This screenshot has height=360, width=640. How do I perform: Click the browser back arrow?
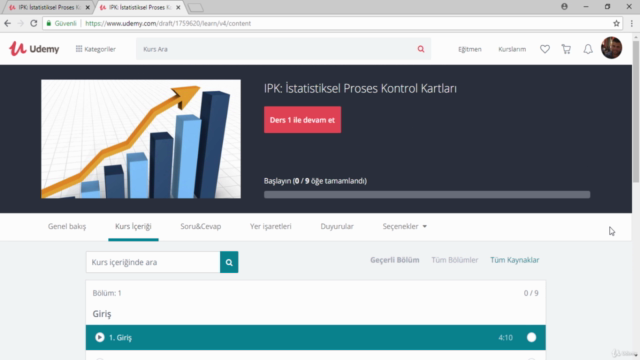click(7, 23)
